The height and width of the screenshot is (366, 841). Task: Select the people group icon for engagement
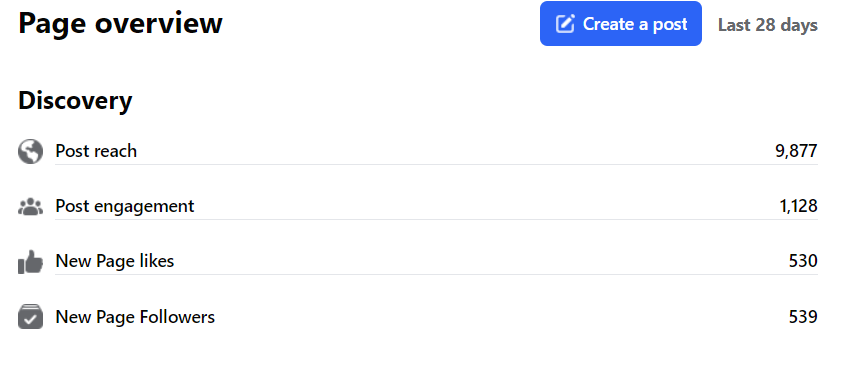click(x=30, y=207)
